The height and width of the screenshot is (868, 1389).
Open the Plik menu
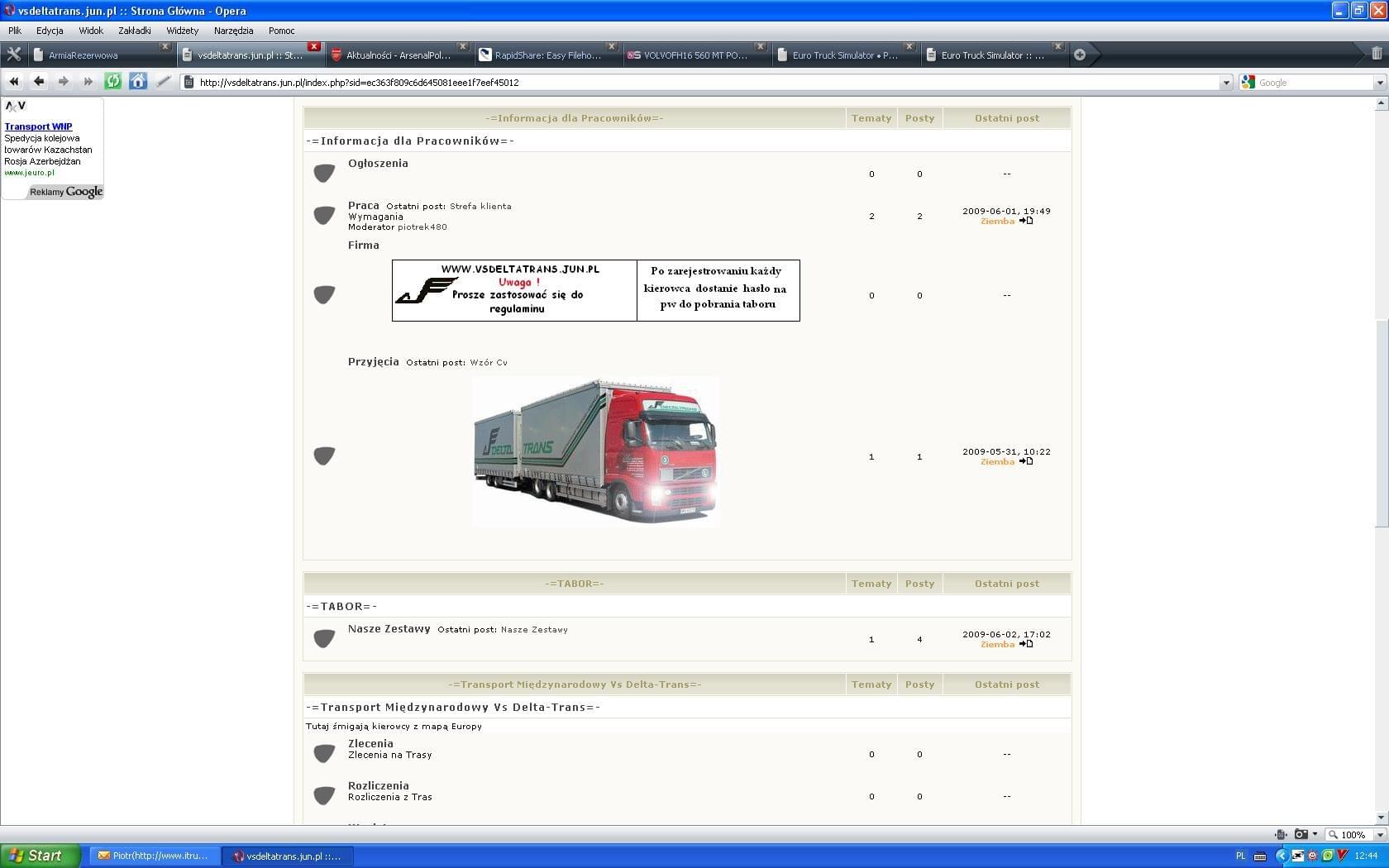pos(15,31)
